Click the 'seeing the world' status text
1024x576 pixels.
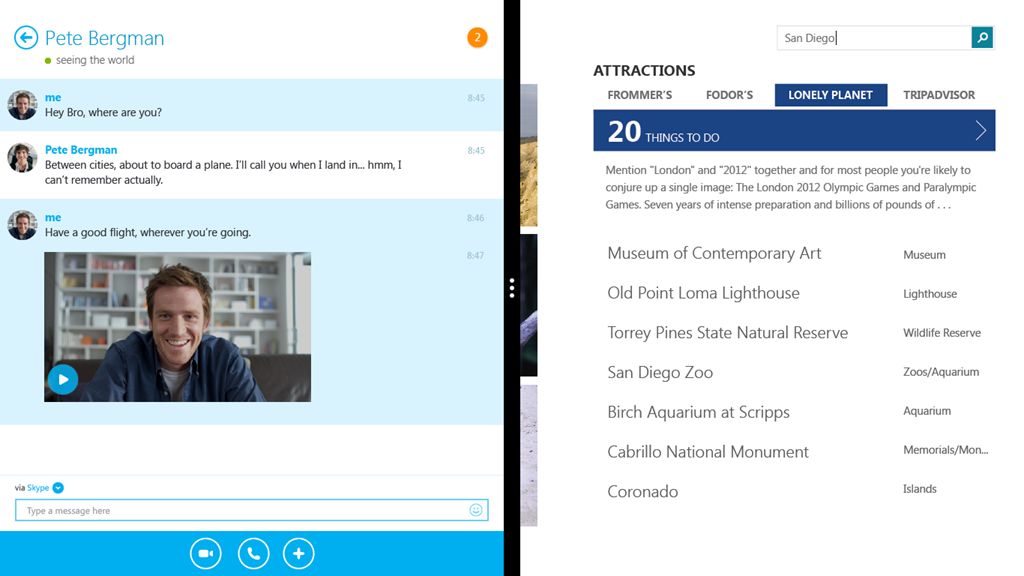pyautogui.click(x=95, y=60)
